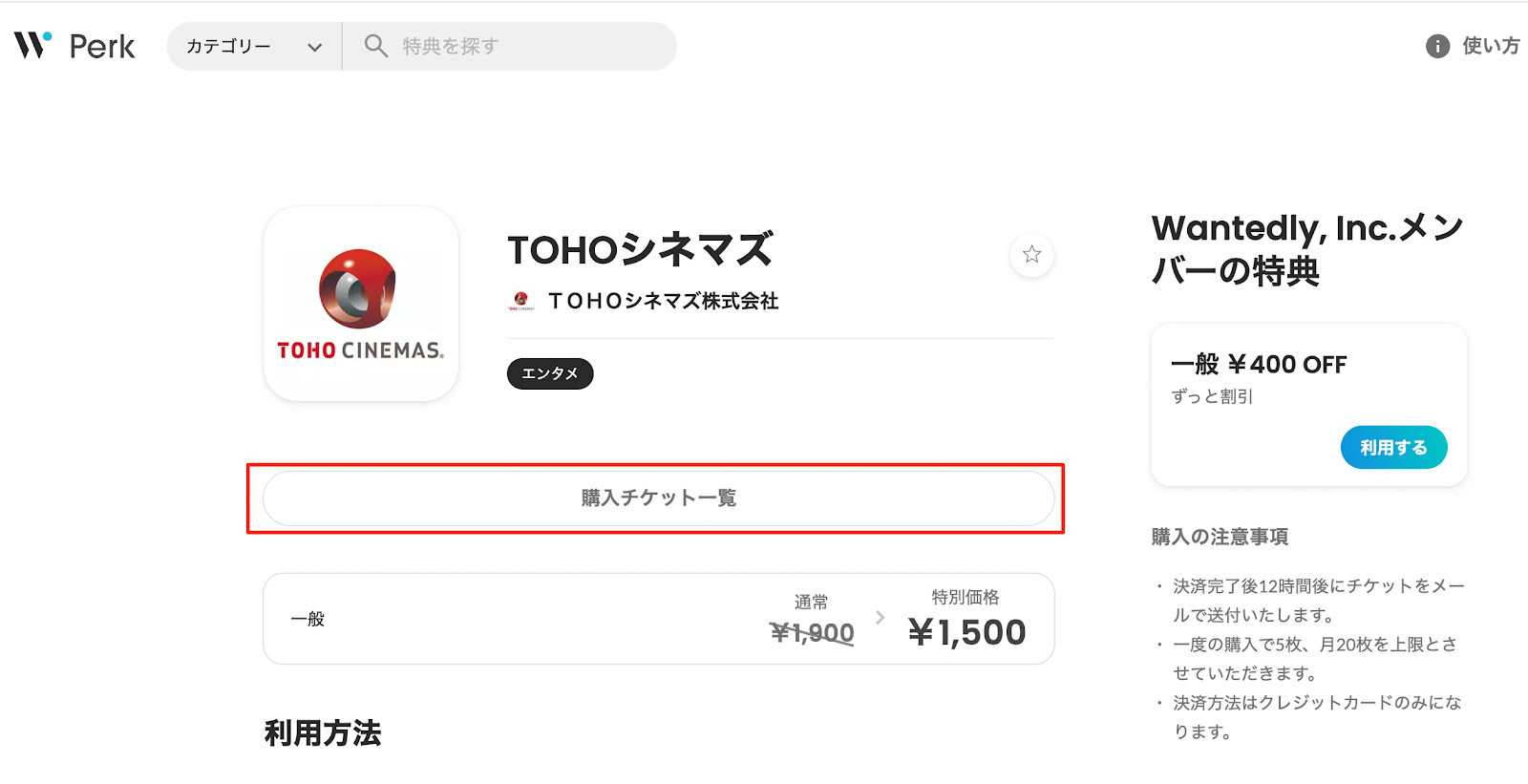1528x784 pixels.
Task: Select the エンタメ category tag
Action: (549, 373)
